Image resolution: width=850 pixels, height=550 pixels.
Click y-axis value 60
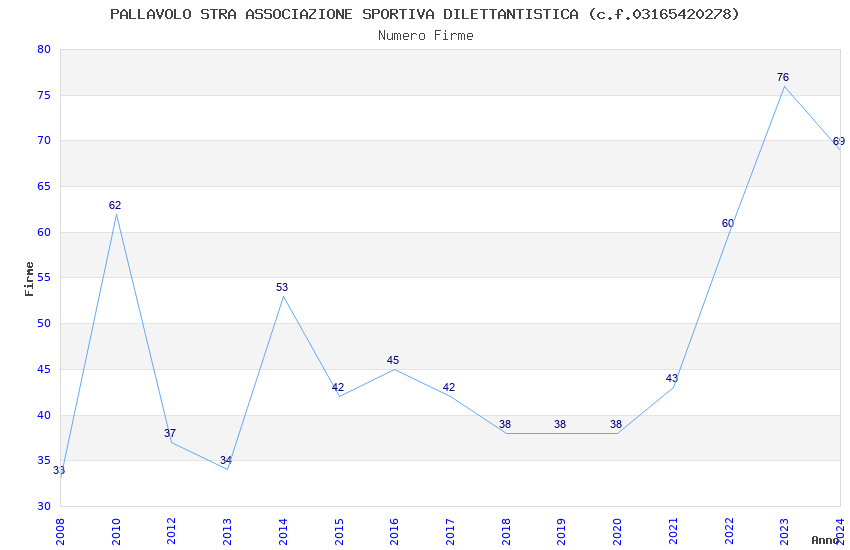(x=44, y=232)
